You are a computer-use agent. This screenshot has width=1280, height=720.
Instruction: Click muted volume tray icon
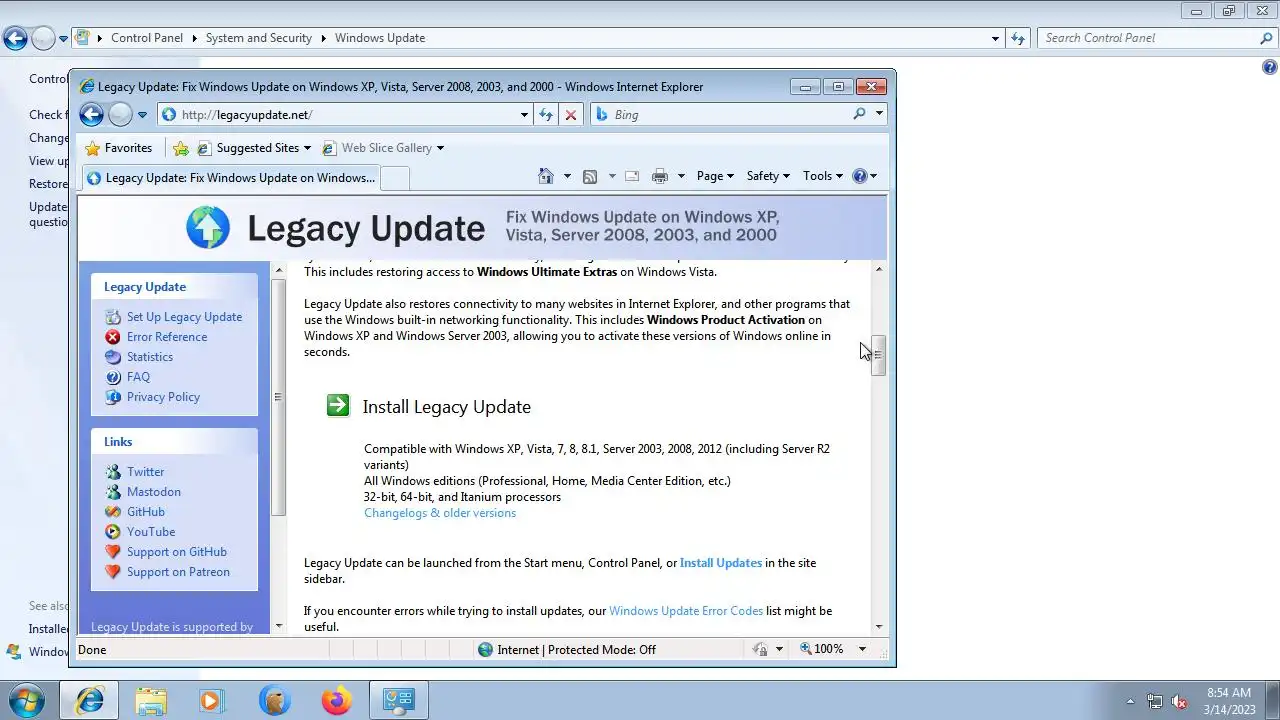pyautogui.click(x=1179, y=701)
